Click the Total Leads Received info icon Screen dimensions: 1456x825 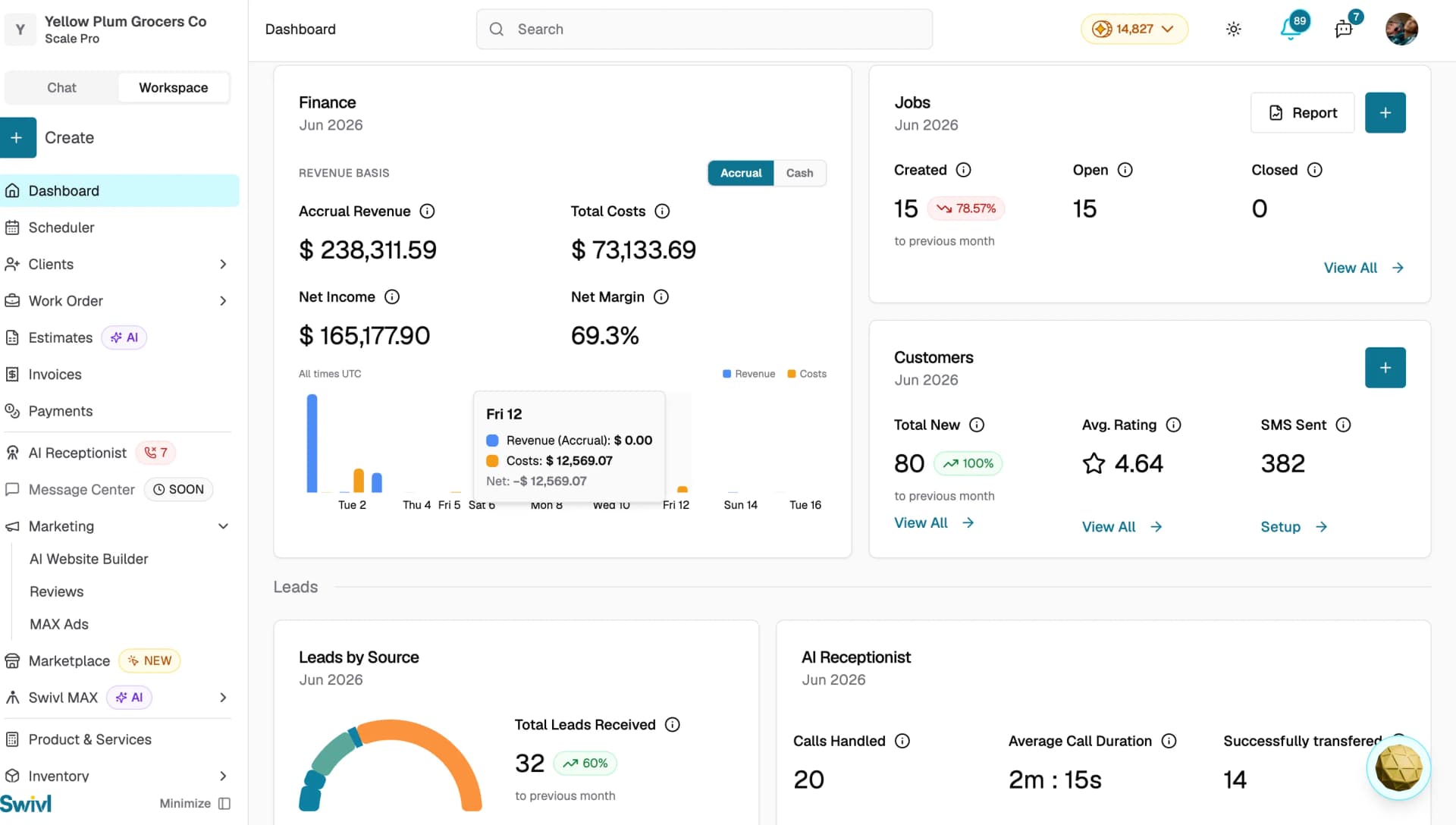click(x=673, y=725)
